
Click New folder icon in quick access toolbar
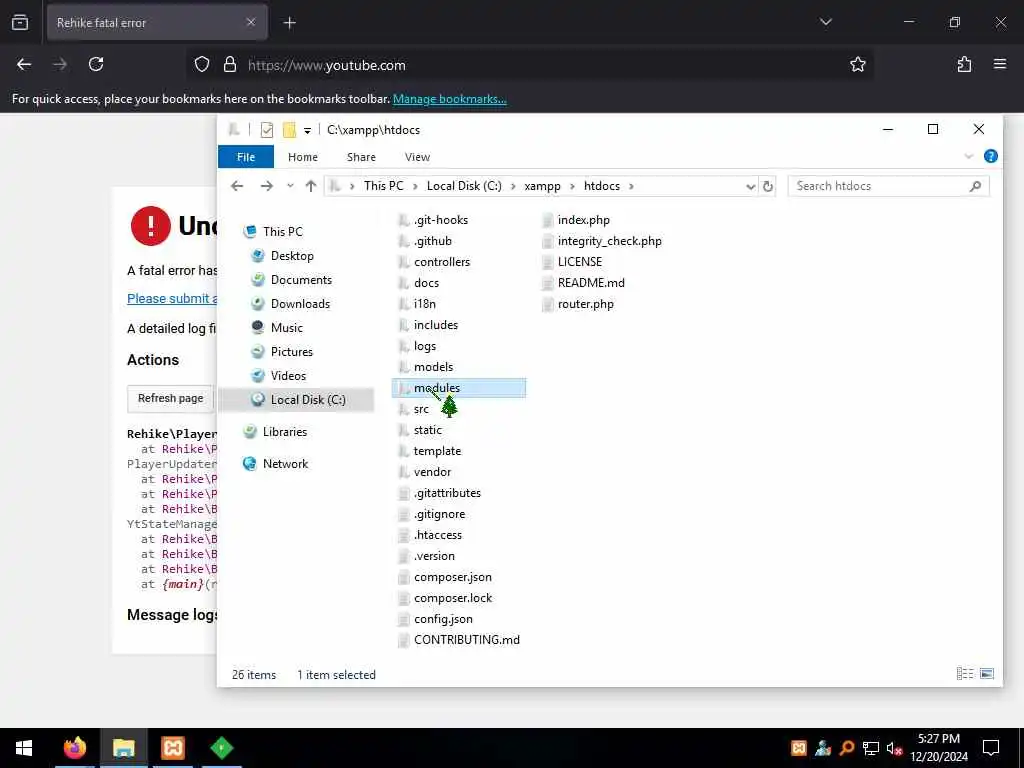(289, 130)
